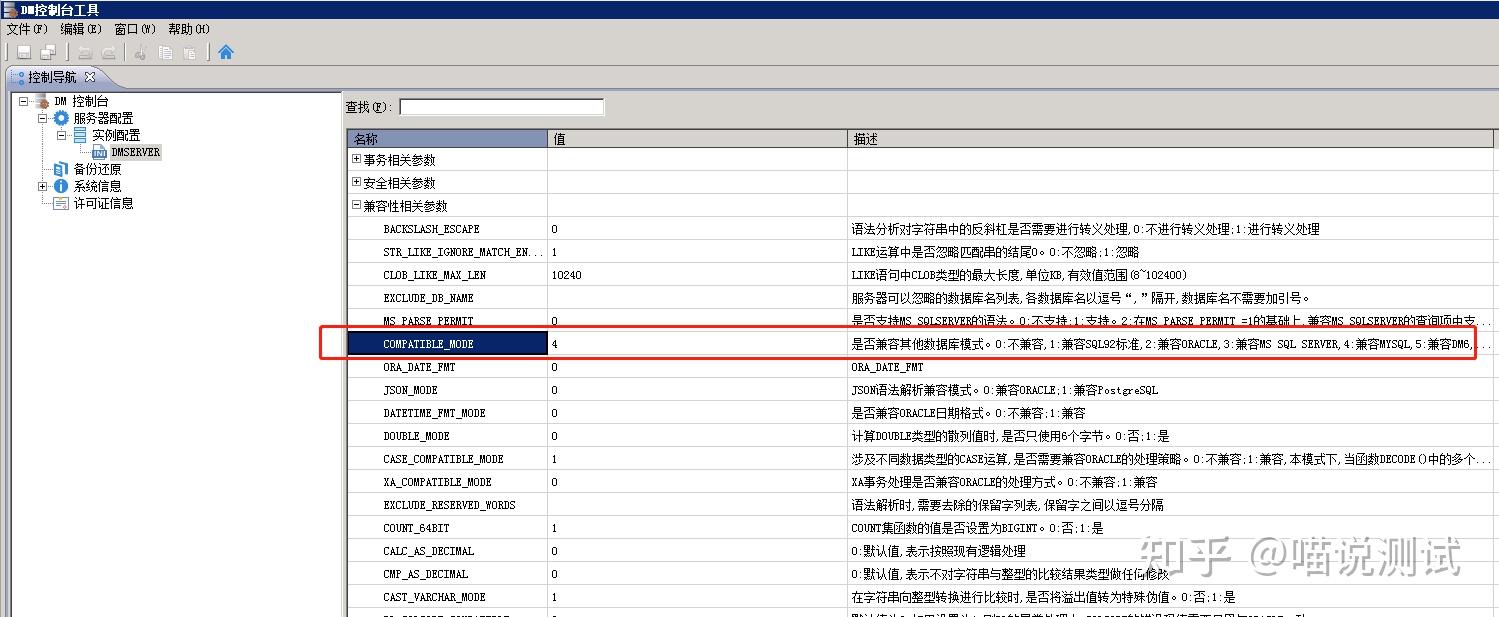Select the CLOB_LIKE_MAX_LEN parameter name
This screenshot has height=617, width=1499.
click(x=434, y=275)
